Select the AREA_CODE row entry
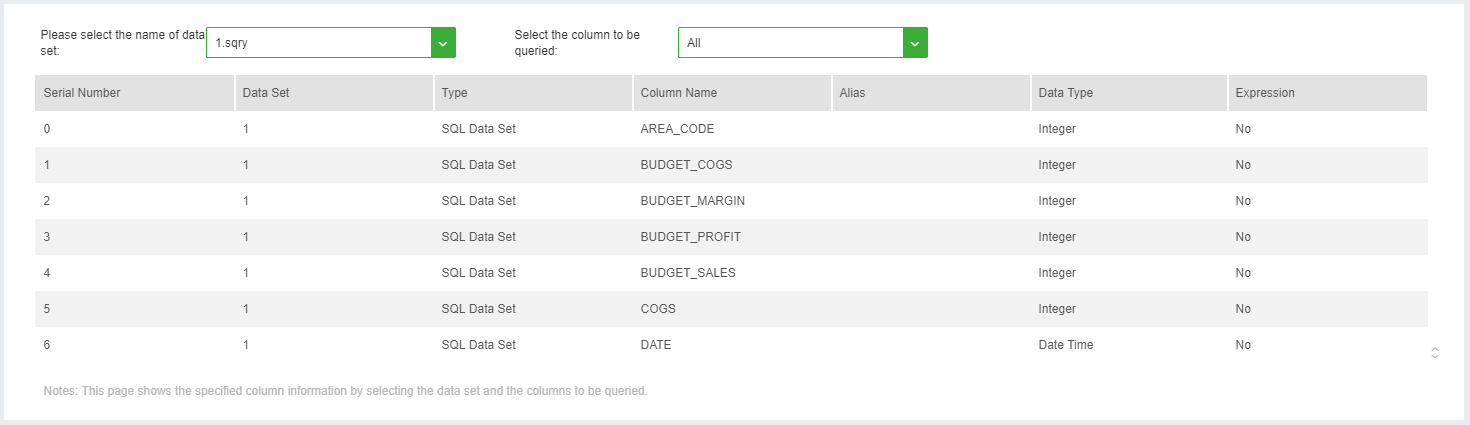This screenshot has height=425, width=1470. (677, 129)
